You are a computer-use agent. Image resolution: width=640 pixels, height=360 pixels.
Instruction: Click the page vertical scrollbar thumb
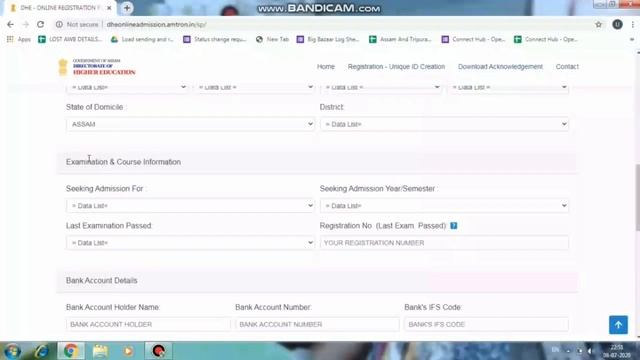[x=638, y=198]
